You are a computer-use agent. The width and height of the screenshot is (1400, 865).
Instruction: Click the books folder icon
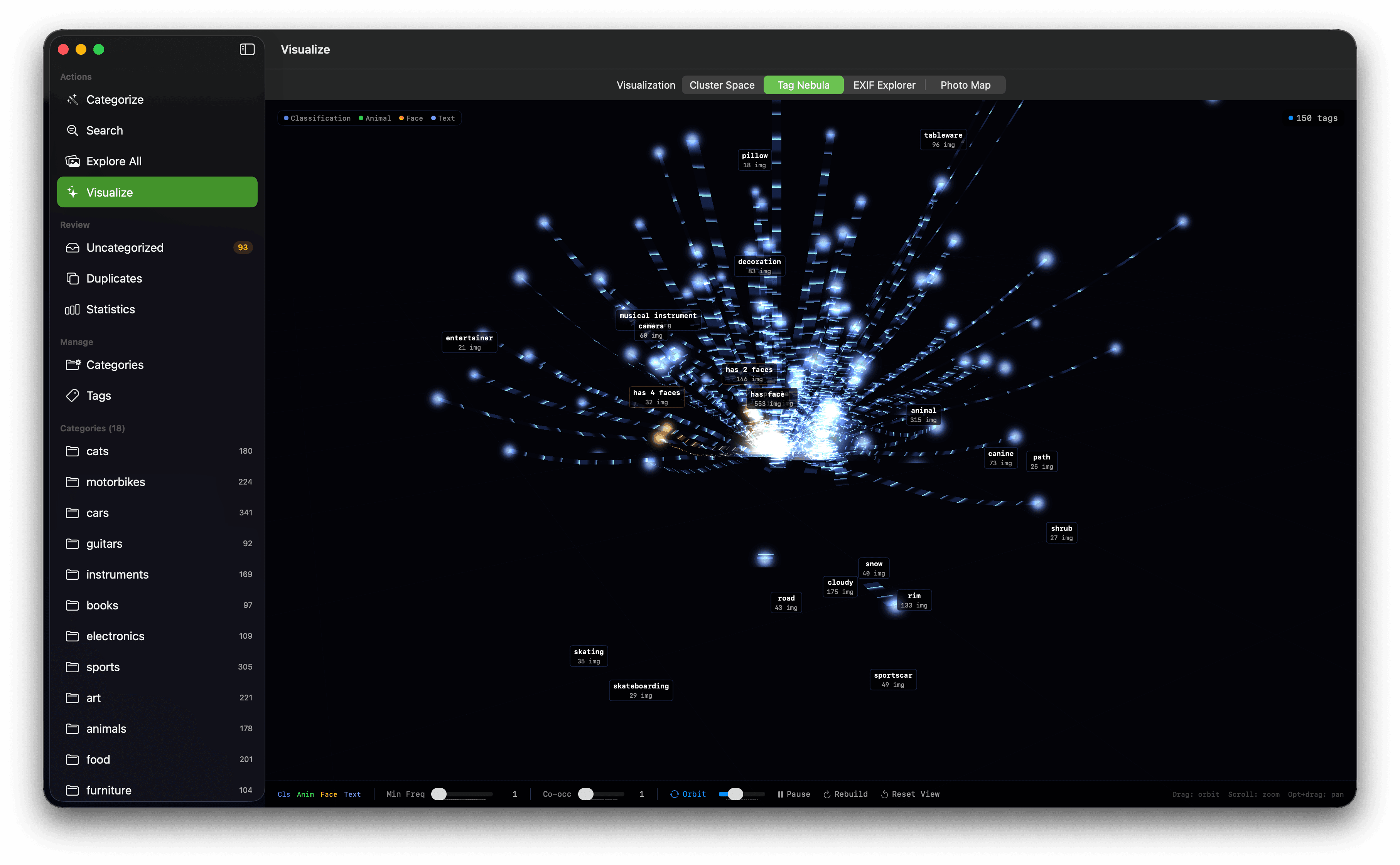72,605
